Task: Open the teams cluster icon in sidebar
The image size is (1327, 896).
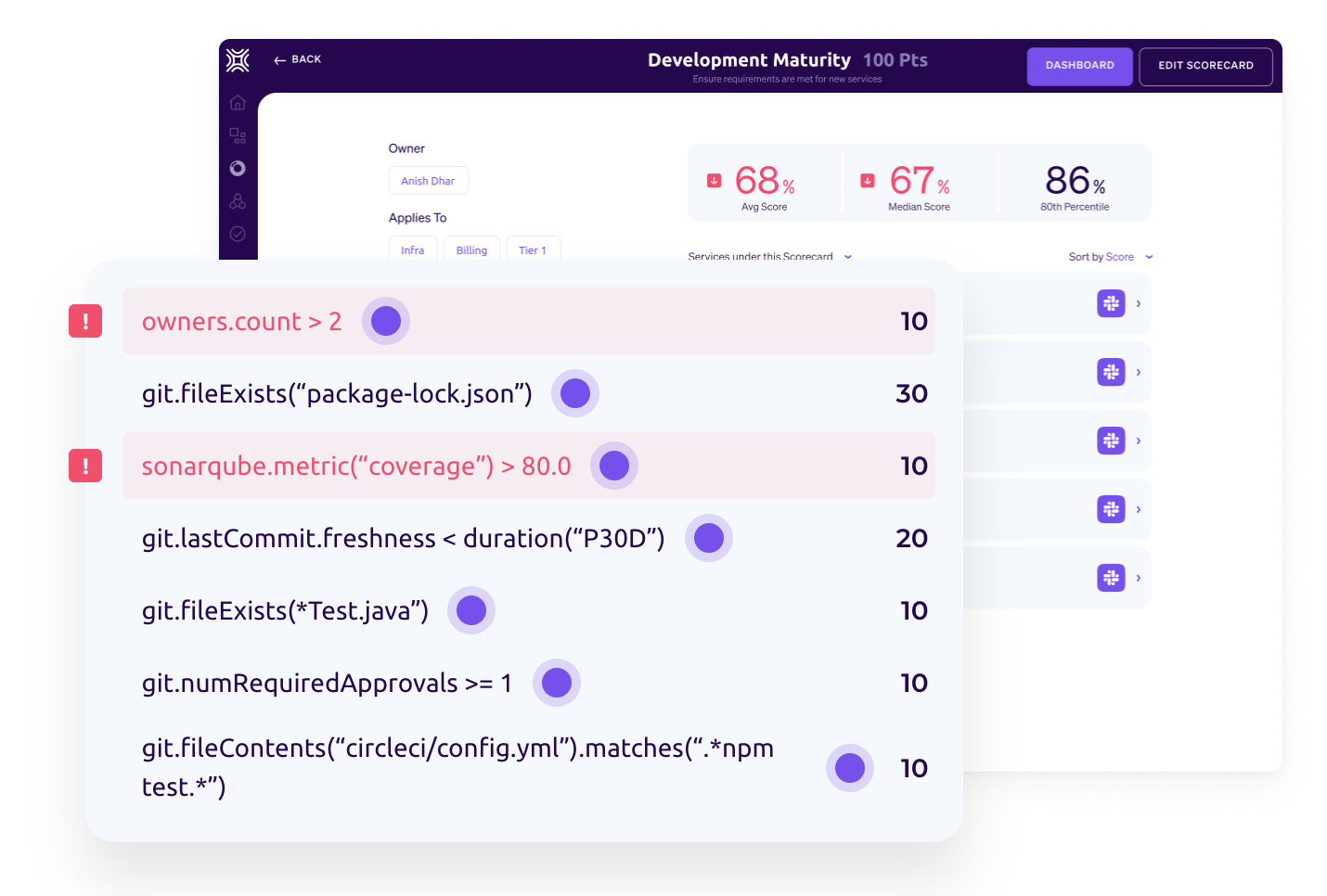Action: point(238,201)
